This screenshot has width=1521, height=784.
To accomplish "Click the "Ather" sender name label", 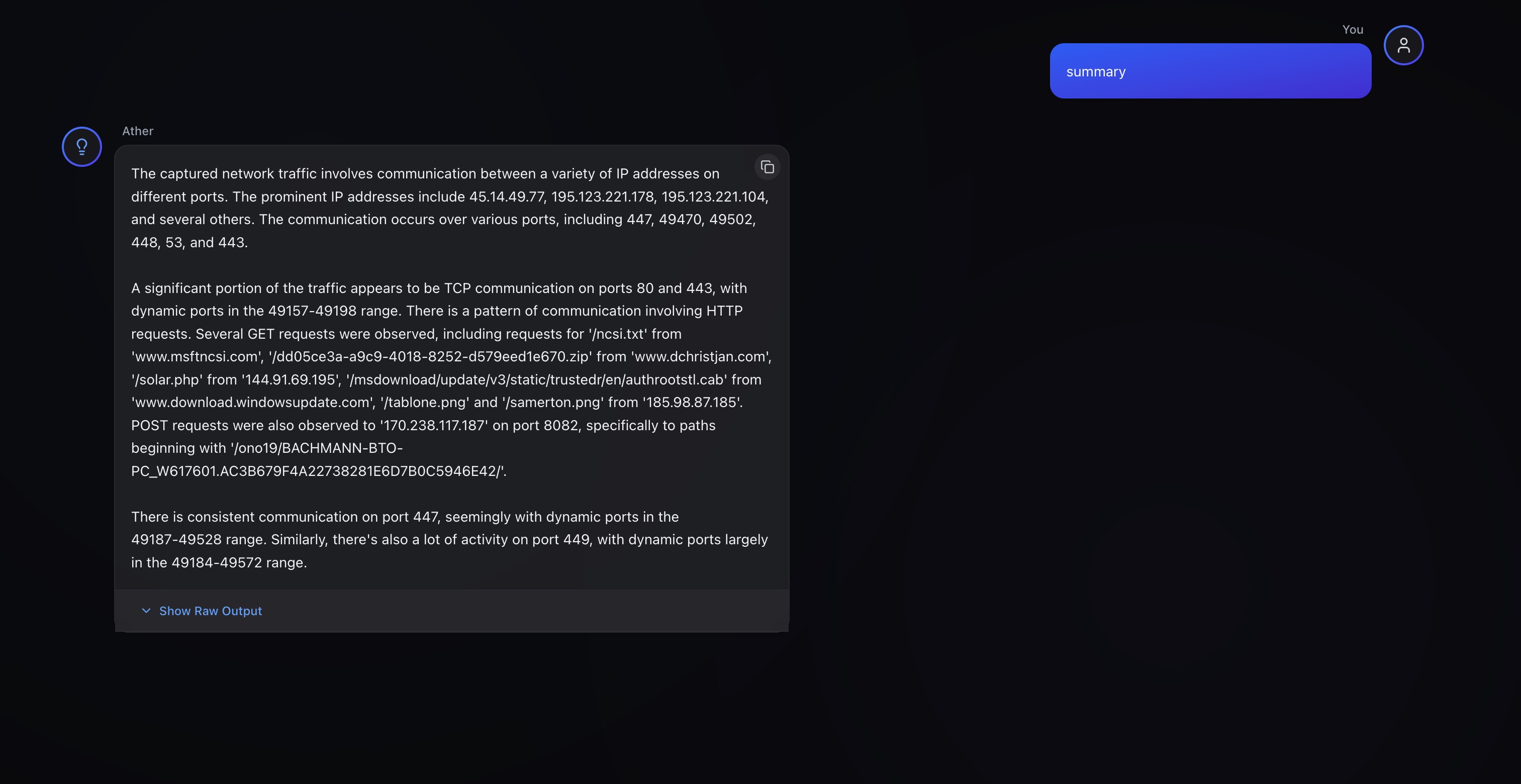I will [138, 131].
